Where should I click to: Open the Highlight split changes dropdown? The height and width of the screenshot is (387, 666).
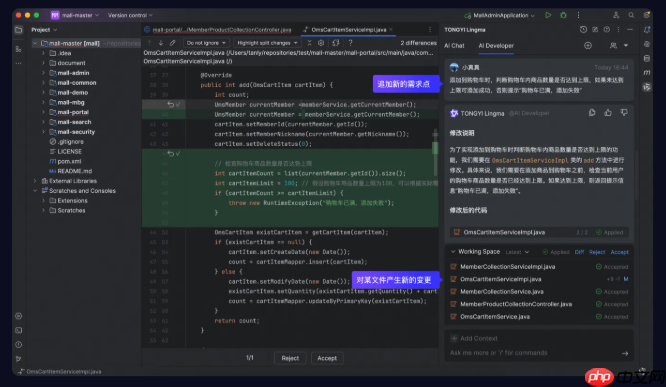(x=267, y=43)
